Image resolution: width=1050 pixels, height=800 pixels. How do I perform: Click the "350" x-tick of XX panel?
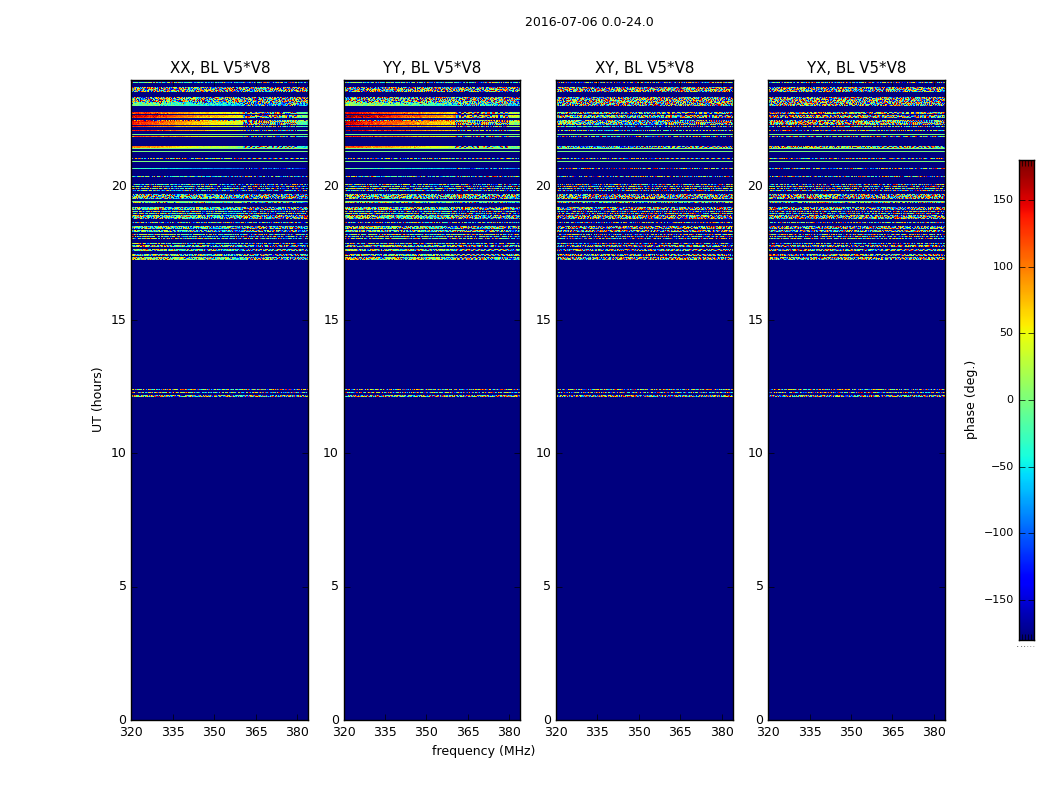point(214,732)
